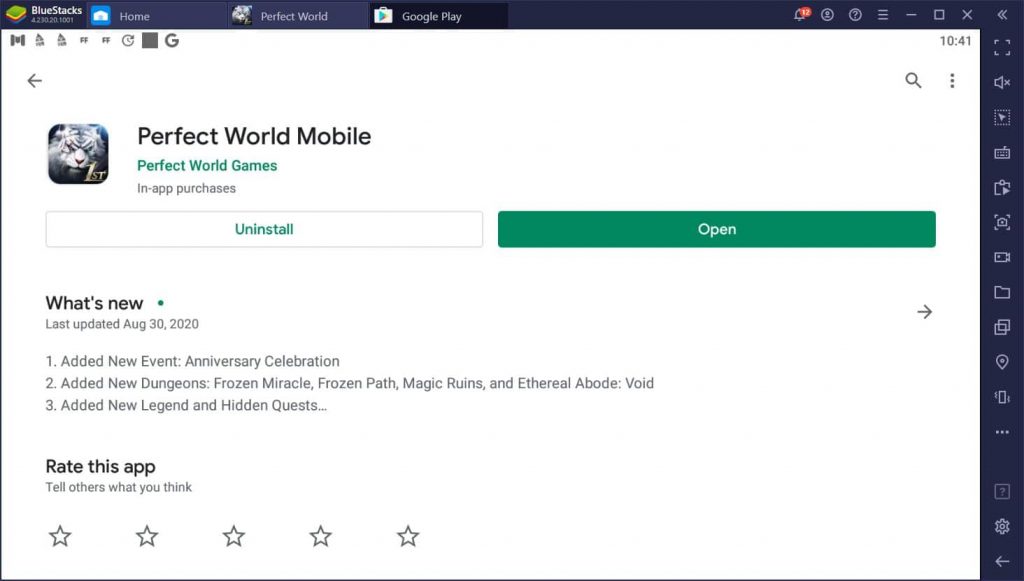
Task: Rate the app one star
Action: coord(60,536)
